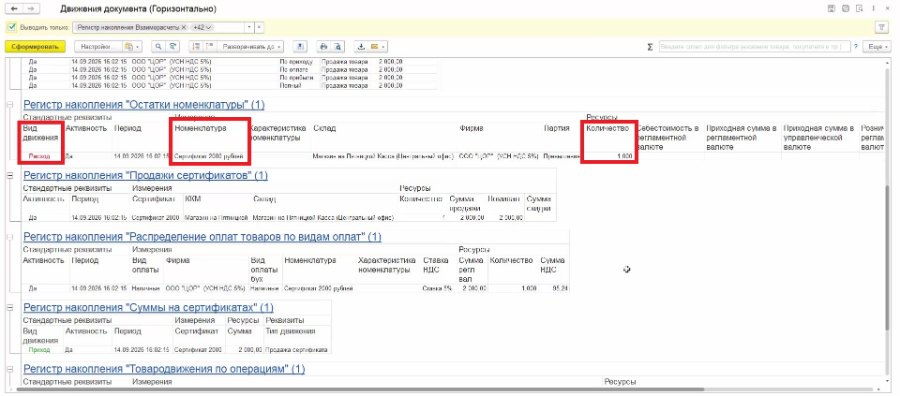Screen dimensions: 900x396
Task: Open the register filter dropdown arrow
Action: 250,27
